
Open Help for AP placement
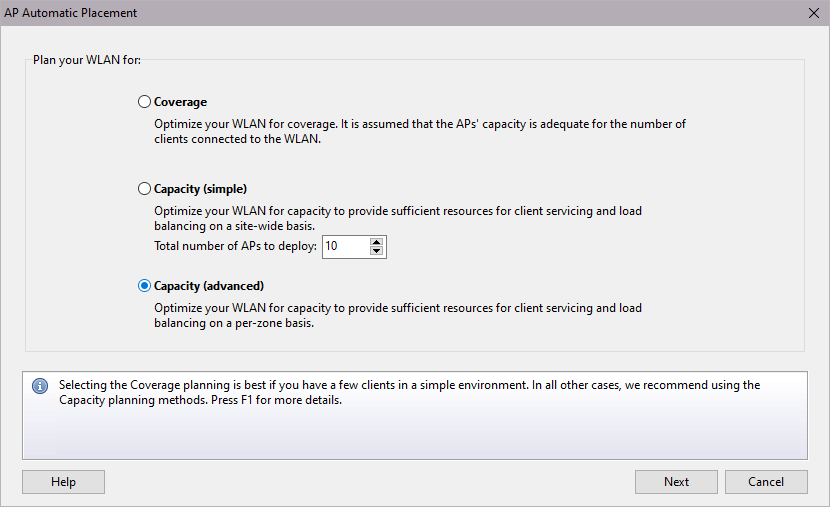click(63, 482)
